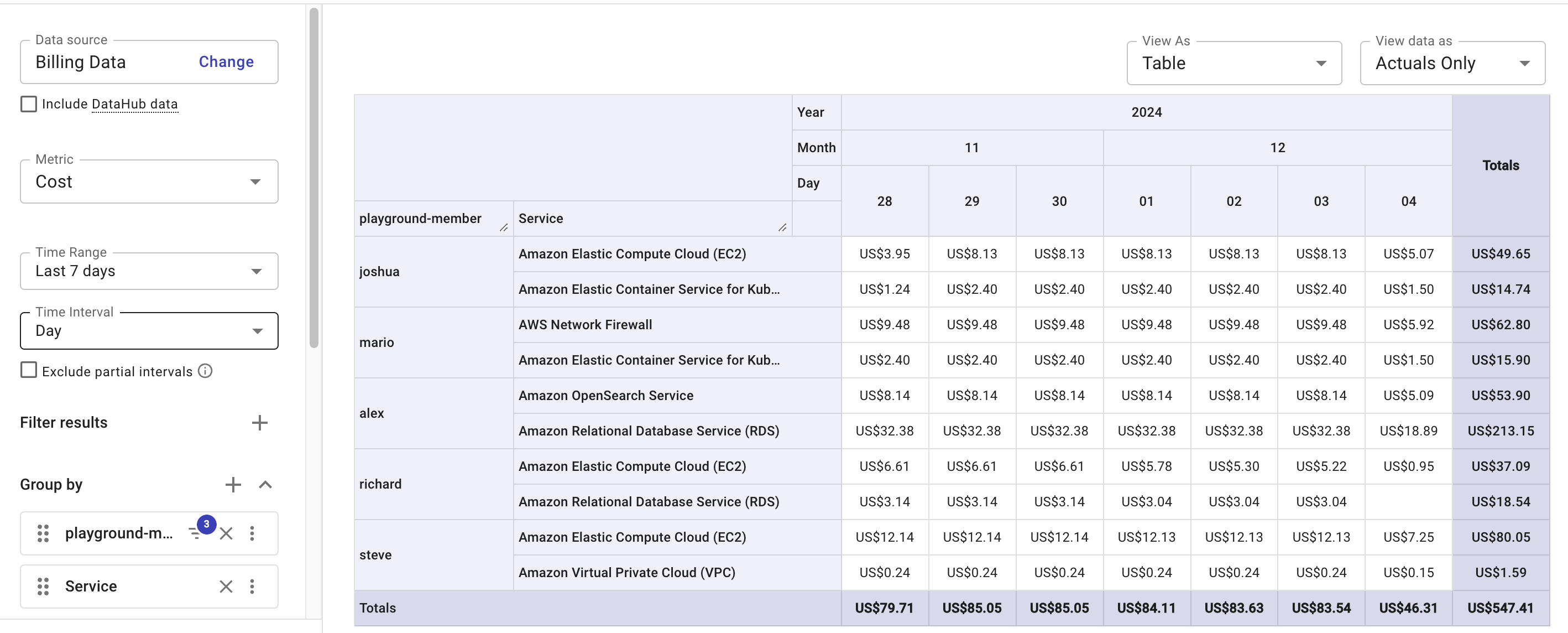Click the Add group by plus icon
Viewport: 1568px width, 633px height.
click(232, 484)
